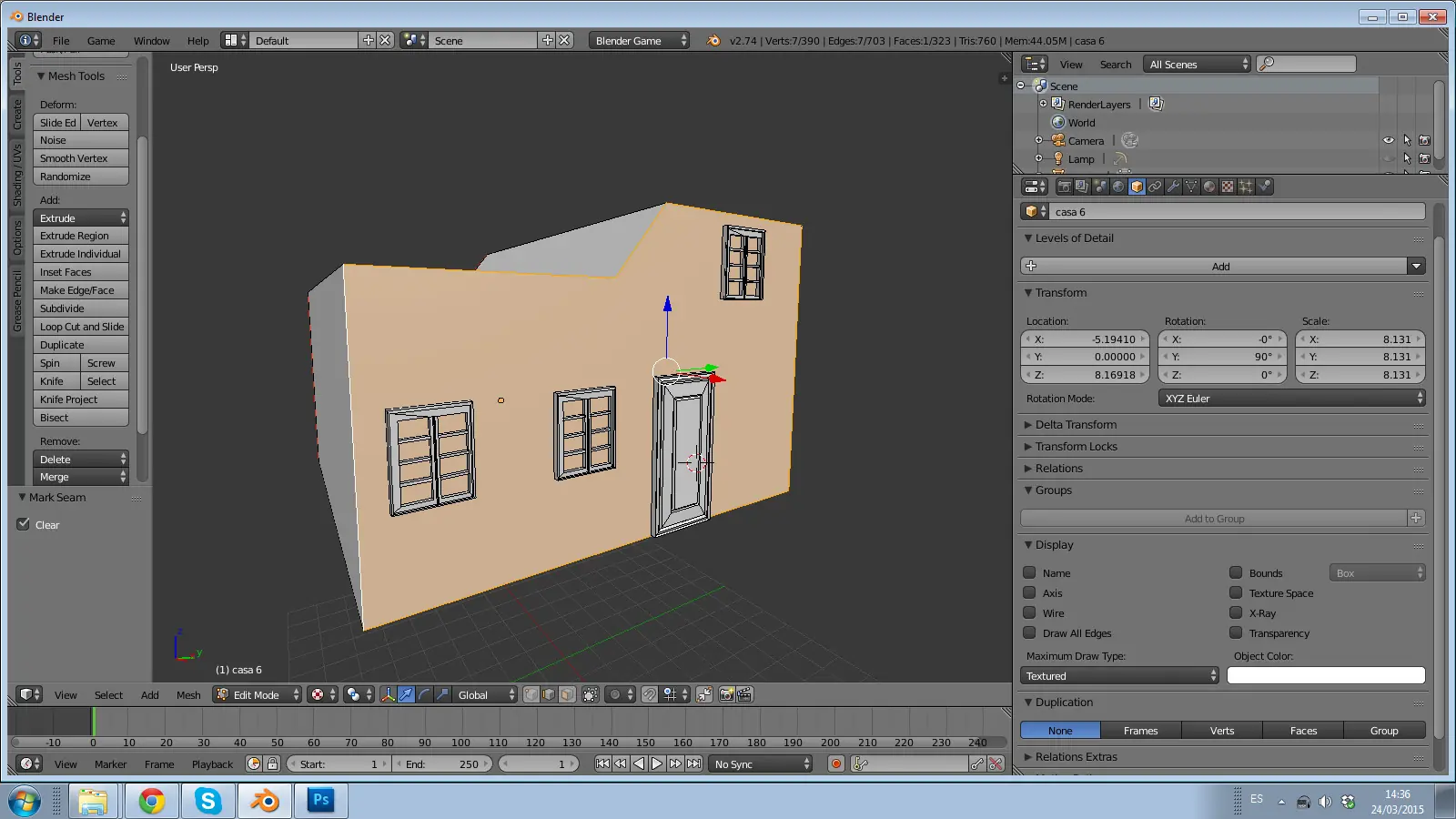The image size is (1456, 819).
Task: Open the Mesh Data properties tab
Action: pyautogui.click(x=1191, y=187)
